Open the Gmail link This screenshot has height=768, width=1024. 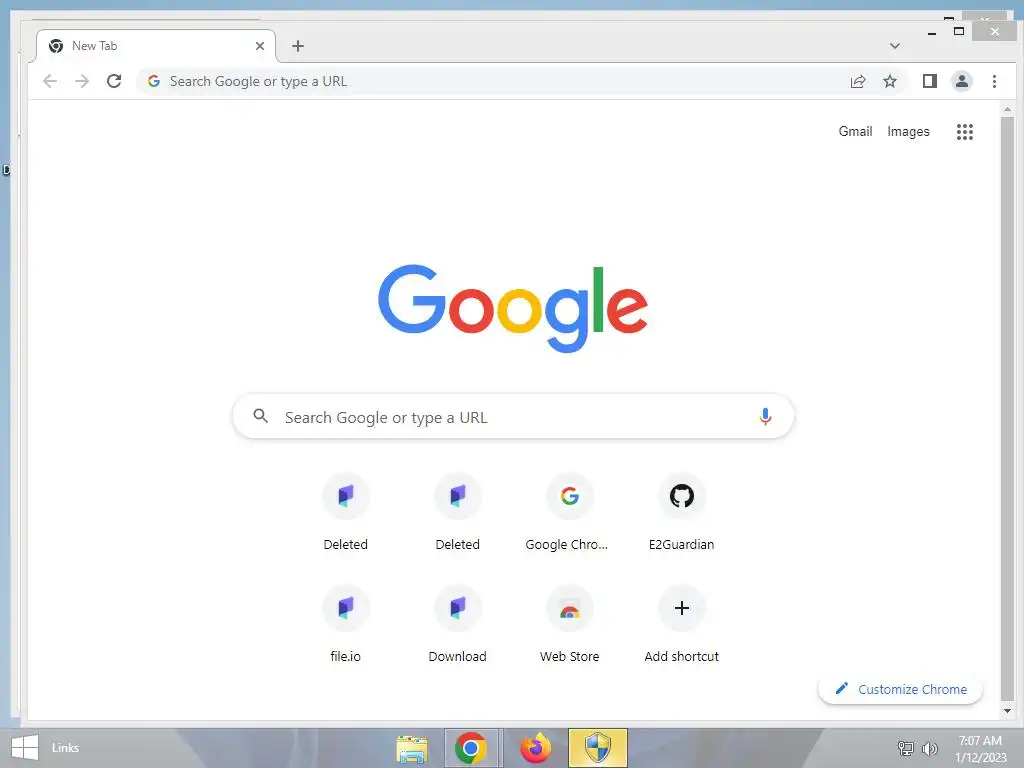[855, 131]
